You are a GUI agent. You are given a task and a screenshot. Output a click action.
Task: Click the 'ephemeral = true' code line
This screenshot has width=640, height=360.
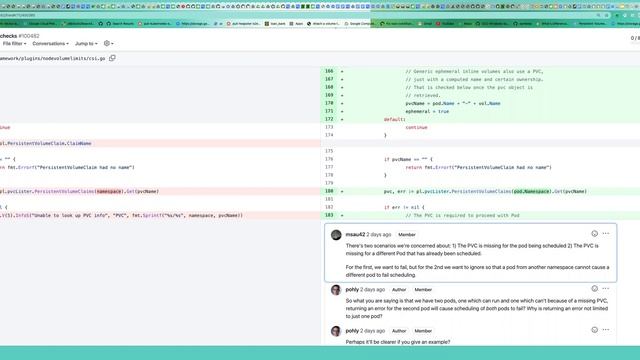tap(427, 111)
